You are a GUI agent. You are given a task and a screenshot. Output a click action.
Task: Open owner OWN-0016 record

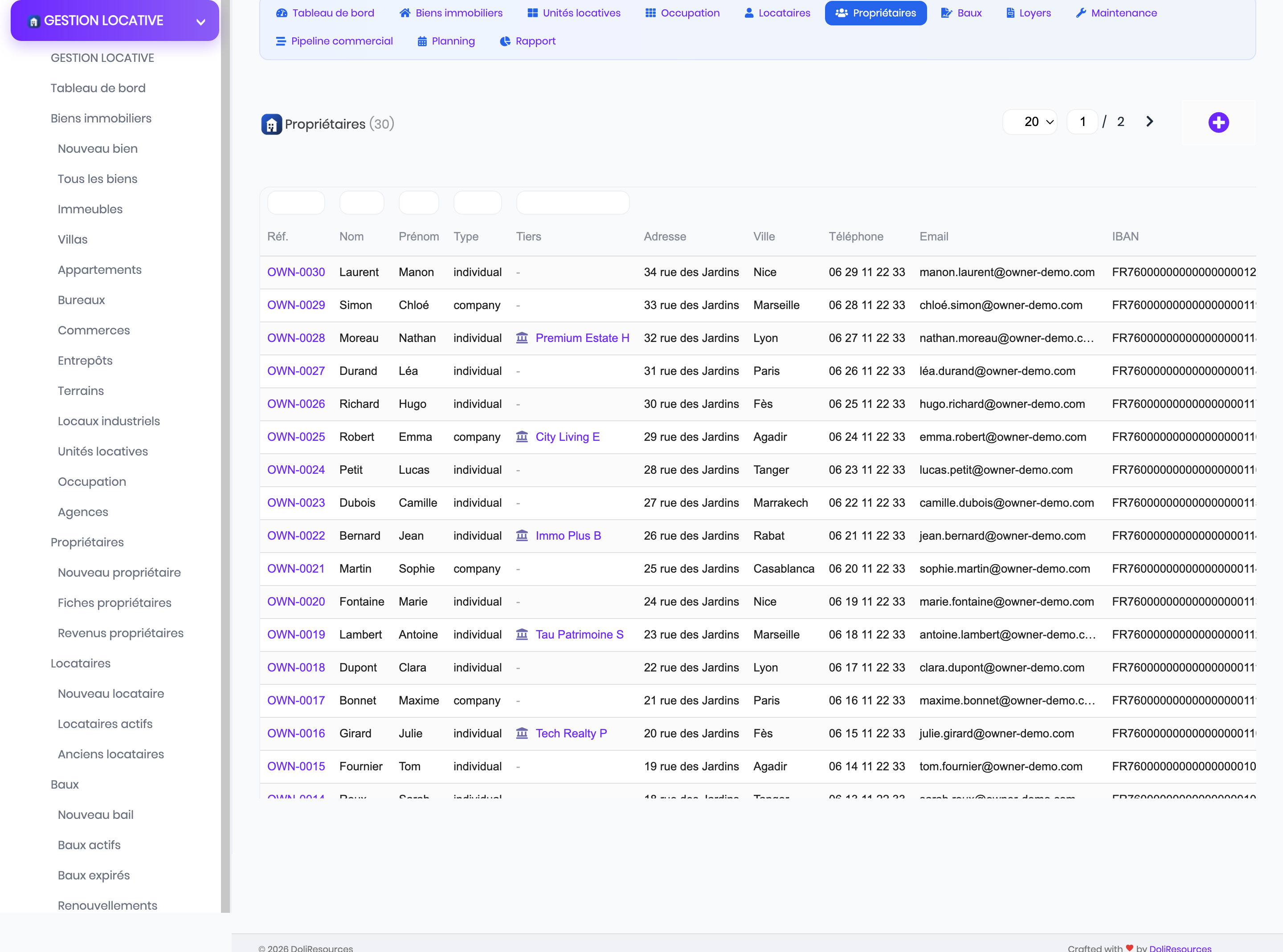[296, 733]
